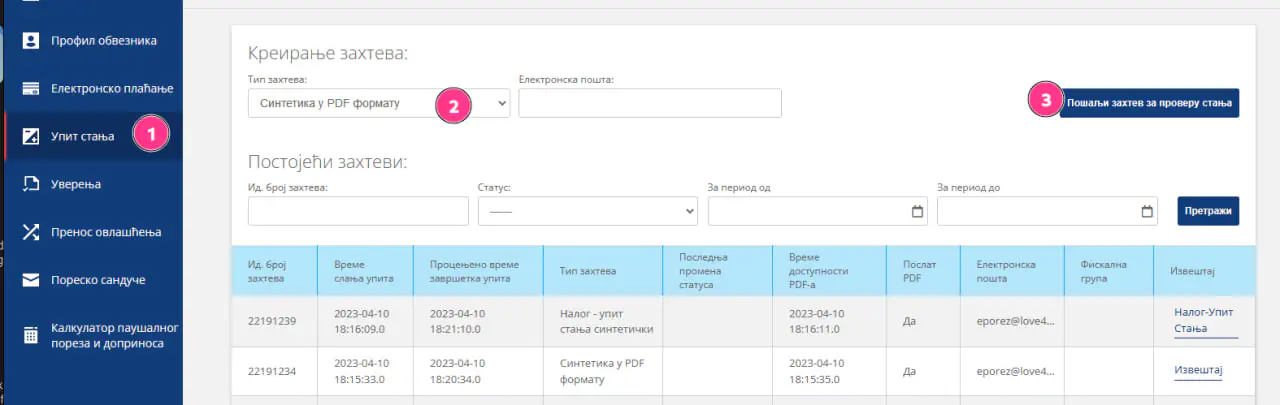Expand the Статус filter dropdown

587,211
